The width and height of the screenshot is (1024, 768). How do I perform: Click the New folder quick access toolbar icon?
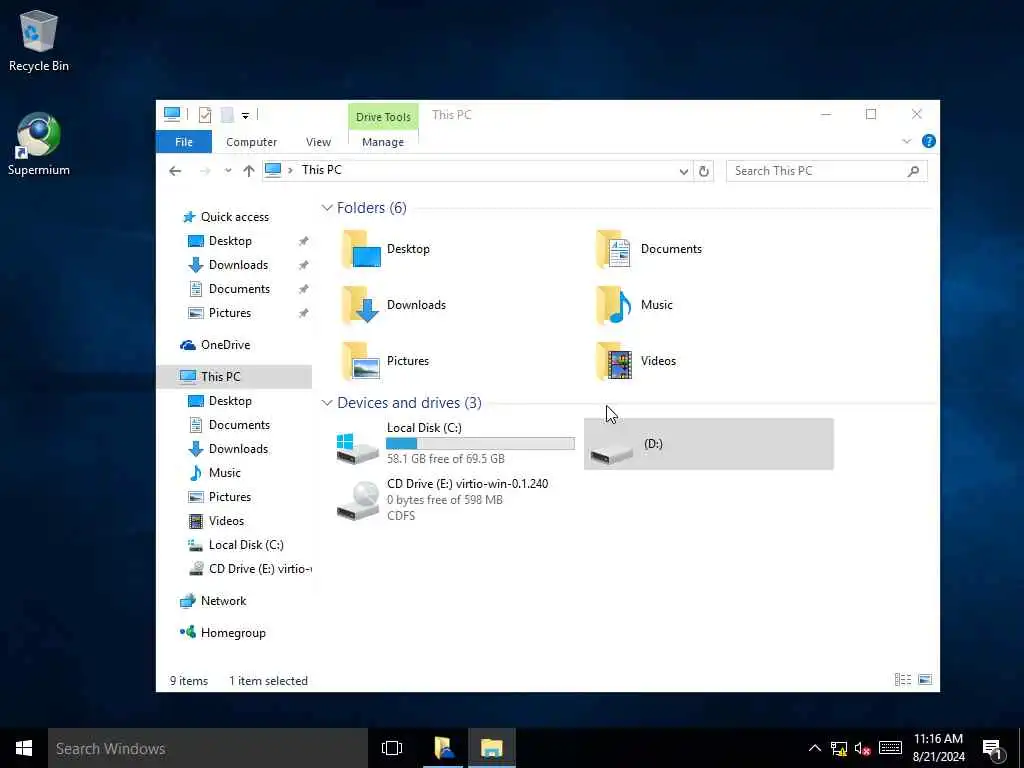(x=227, y=115)
